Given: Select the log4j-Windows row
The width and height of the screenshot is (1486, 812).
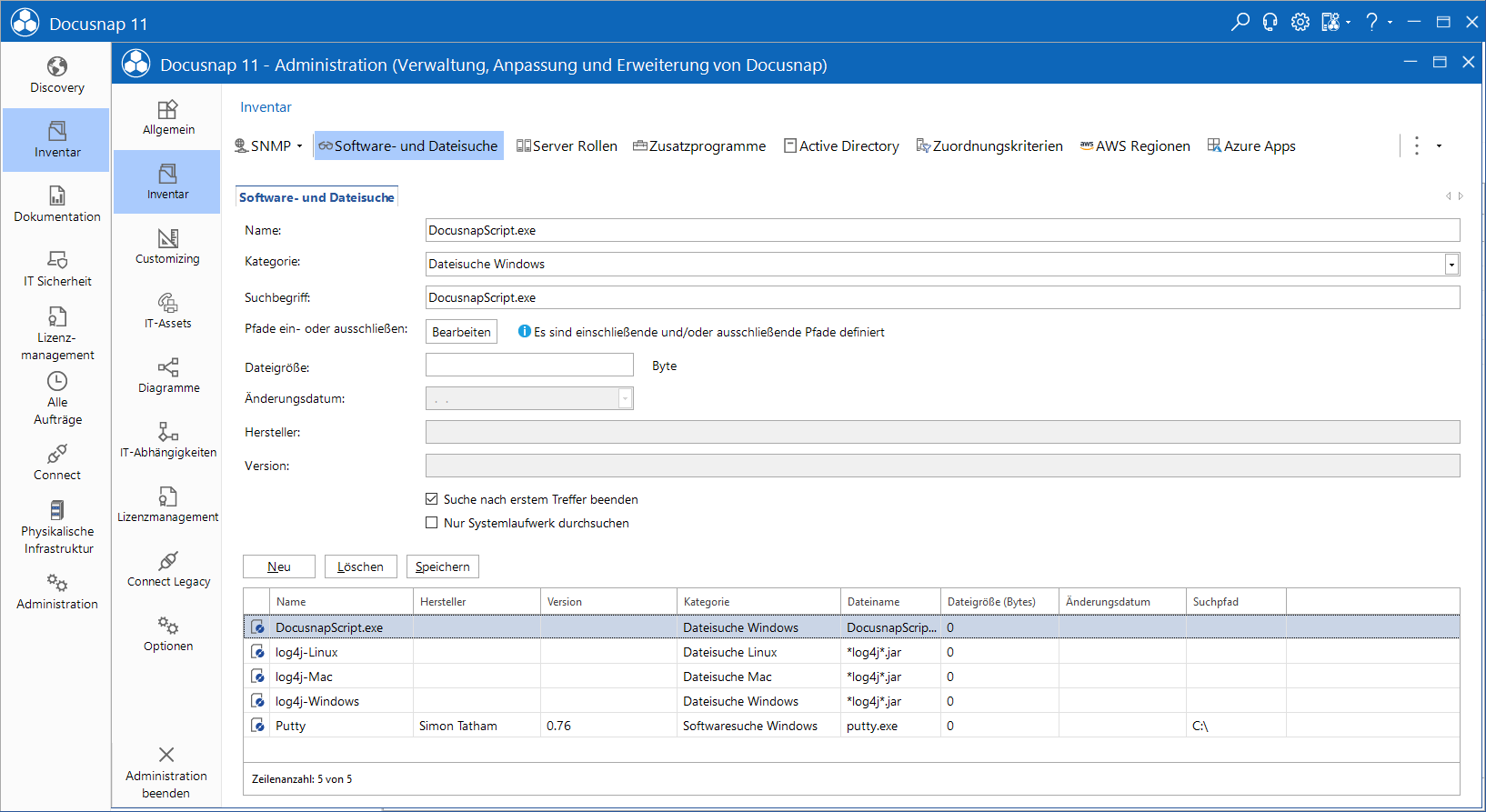Looking at the screenshot, I should 851,701.
